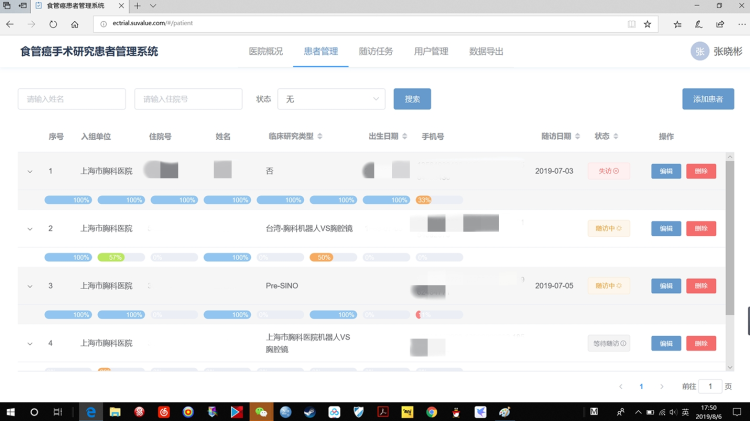Click the 请输入姓名 name input field
The width and height of the screenshot is (750, 421).
pyautogui.click(x=72, y=99)
